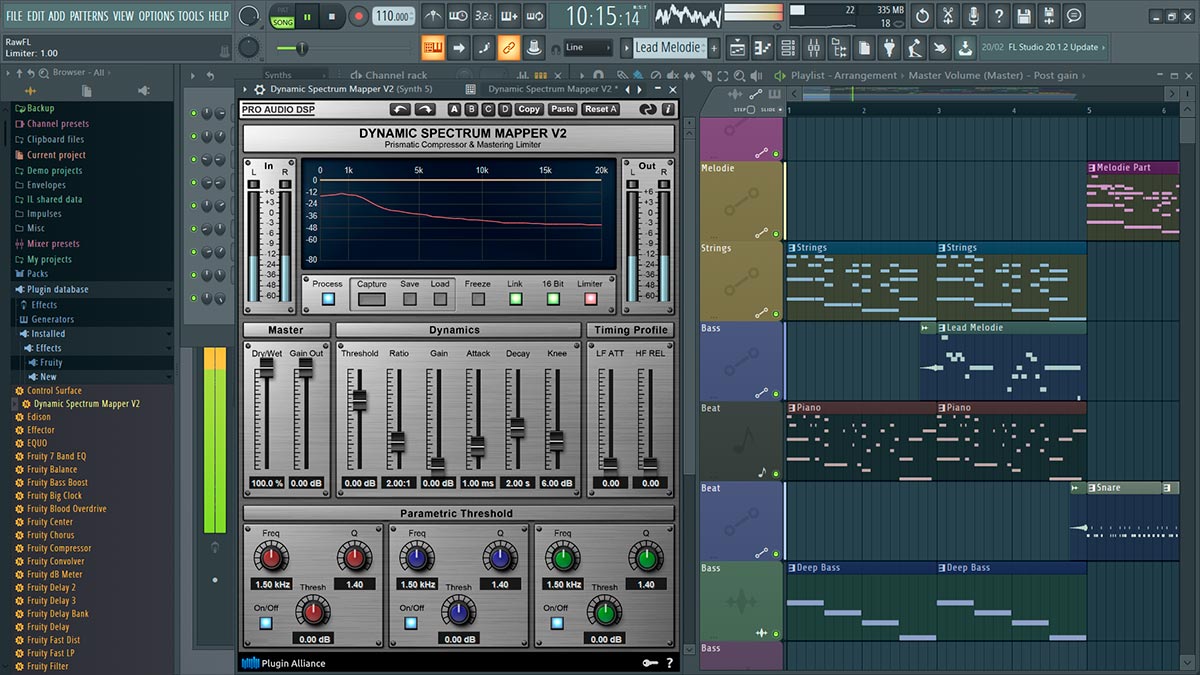Toggle the 16 Bit button

(553, 298)
